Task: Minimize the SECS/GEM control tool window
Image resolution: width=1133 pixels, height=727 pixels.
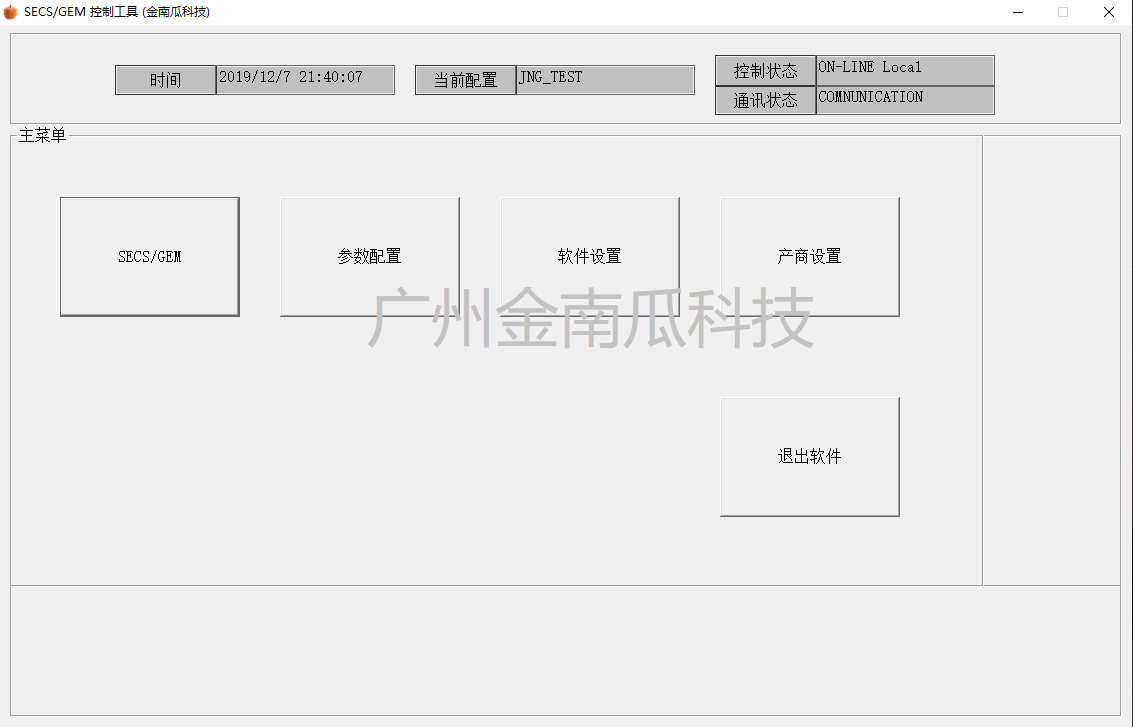Action: click(x=1017, y=12)
